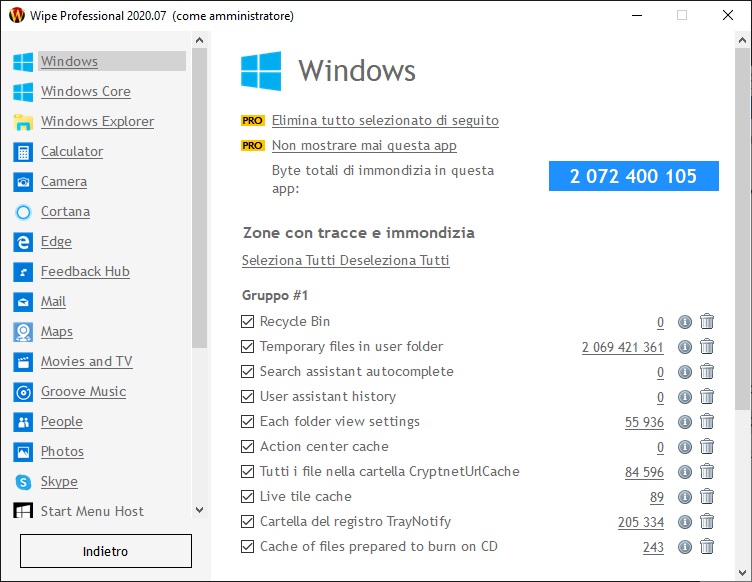752x582 pixels.
Task: Delete Temporary files using trash icon
Action: click(x=707, y=346)
